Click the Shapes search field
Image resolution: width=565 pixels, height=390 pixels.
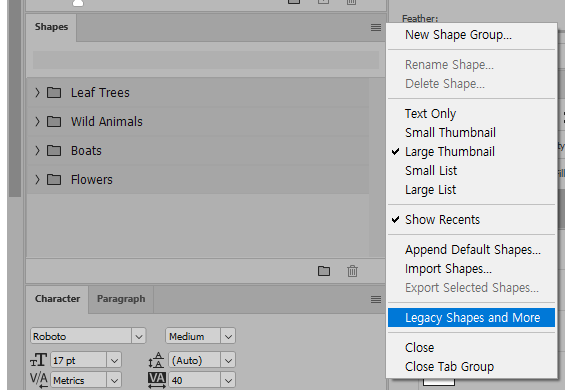click(206, 60)
